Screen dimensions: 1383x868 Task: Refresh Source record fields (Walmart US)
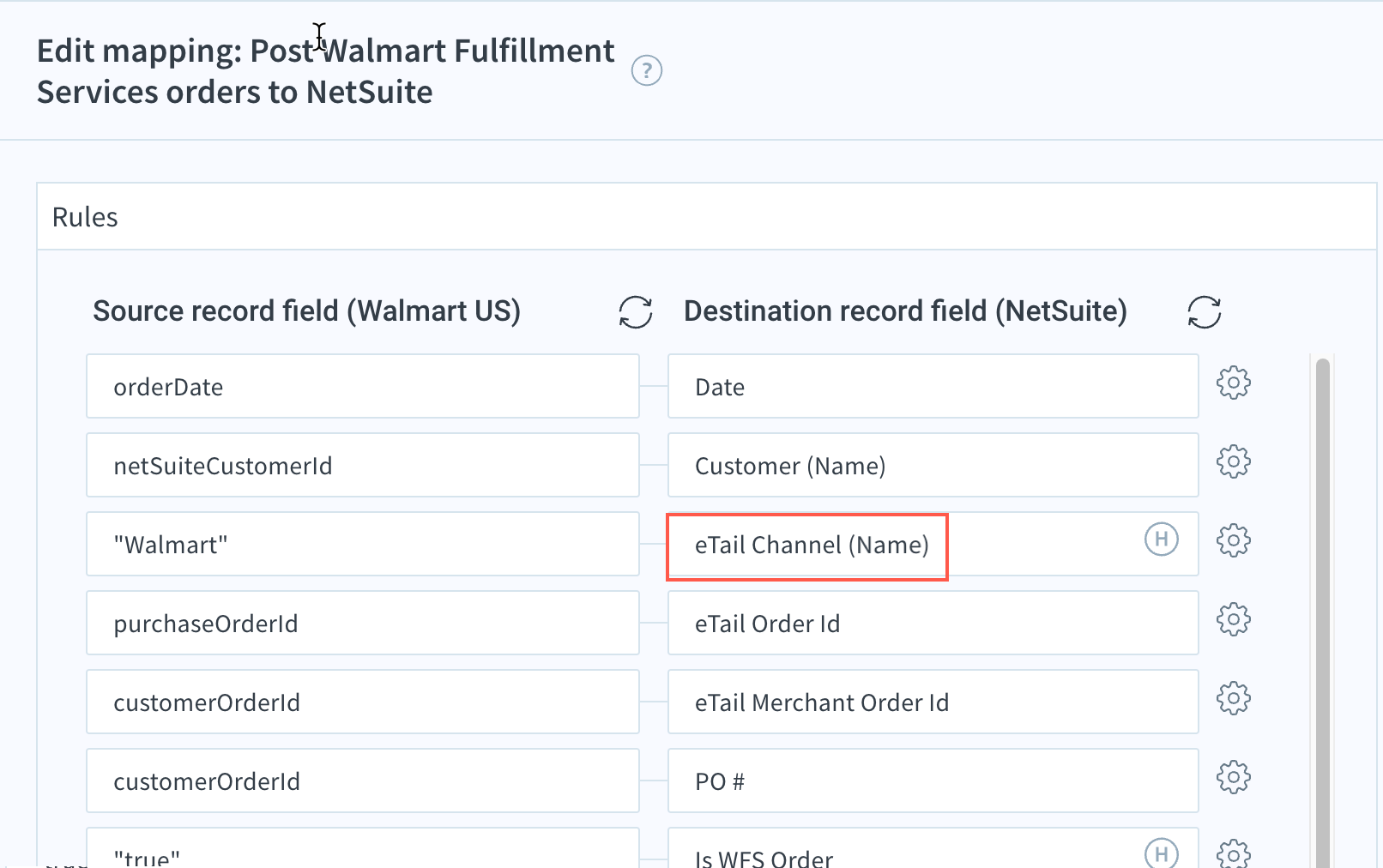point(636,312)
